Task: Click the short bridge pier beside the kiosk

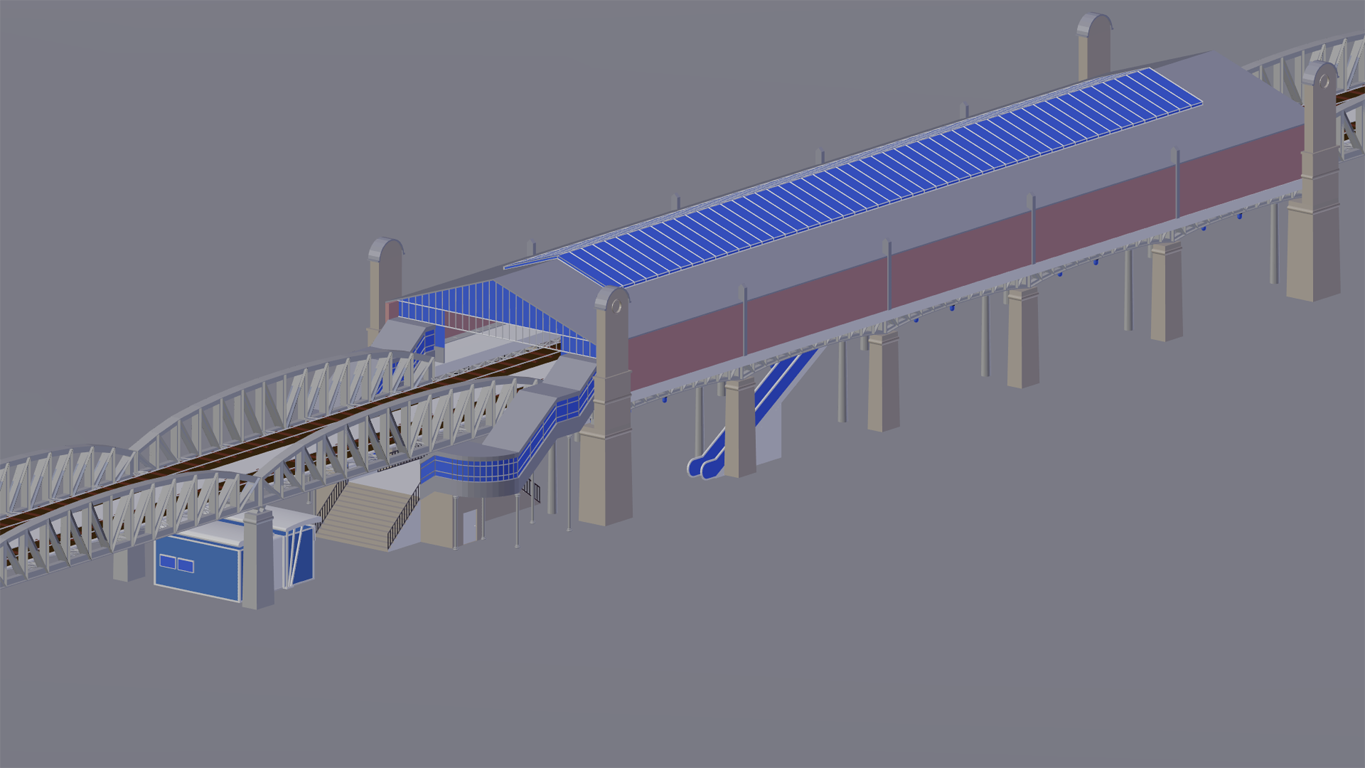Action: tap(257, 560)
